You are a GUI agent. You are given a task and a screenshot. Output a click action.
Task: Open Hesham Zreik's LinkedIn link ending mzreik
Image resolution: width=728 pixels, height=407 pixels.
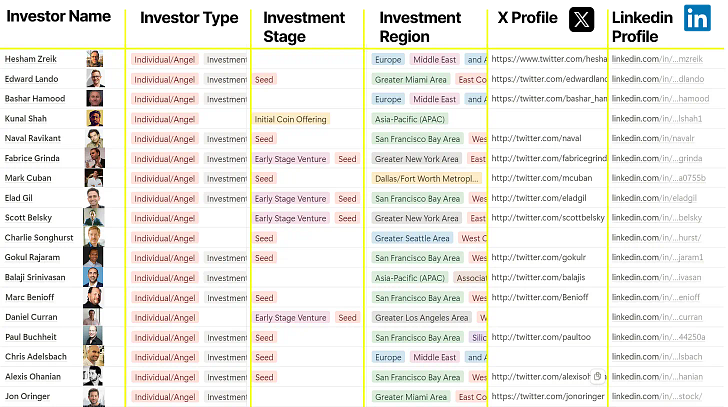(x=657, y=59)
